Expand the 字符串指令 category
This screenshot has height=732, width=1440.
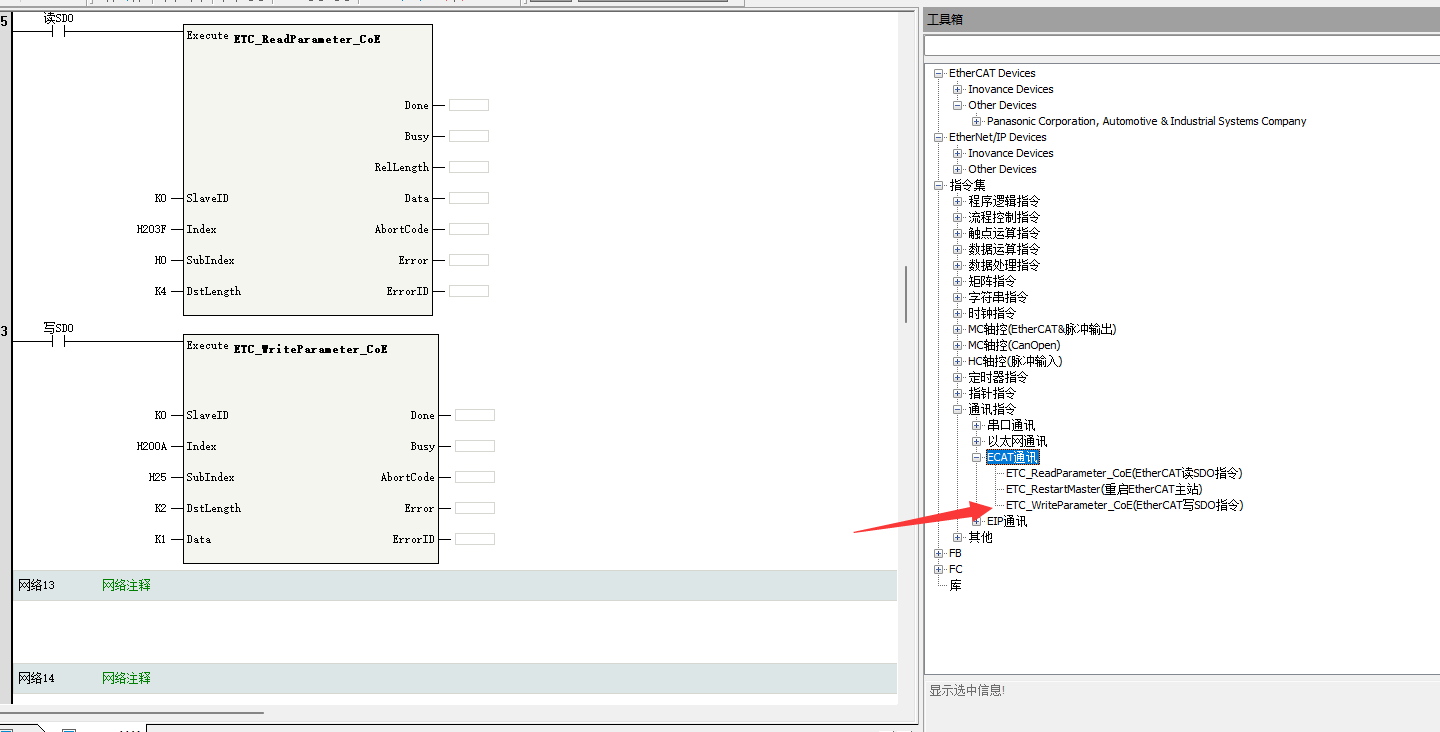pyautogui.click(x=958, y=297)
